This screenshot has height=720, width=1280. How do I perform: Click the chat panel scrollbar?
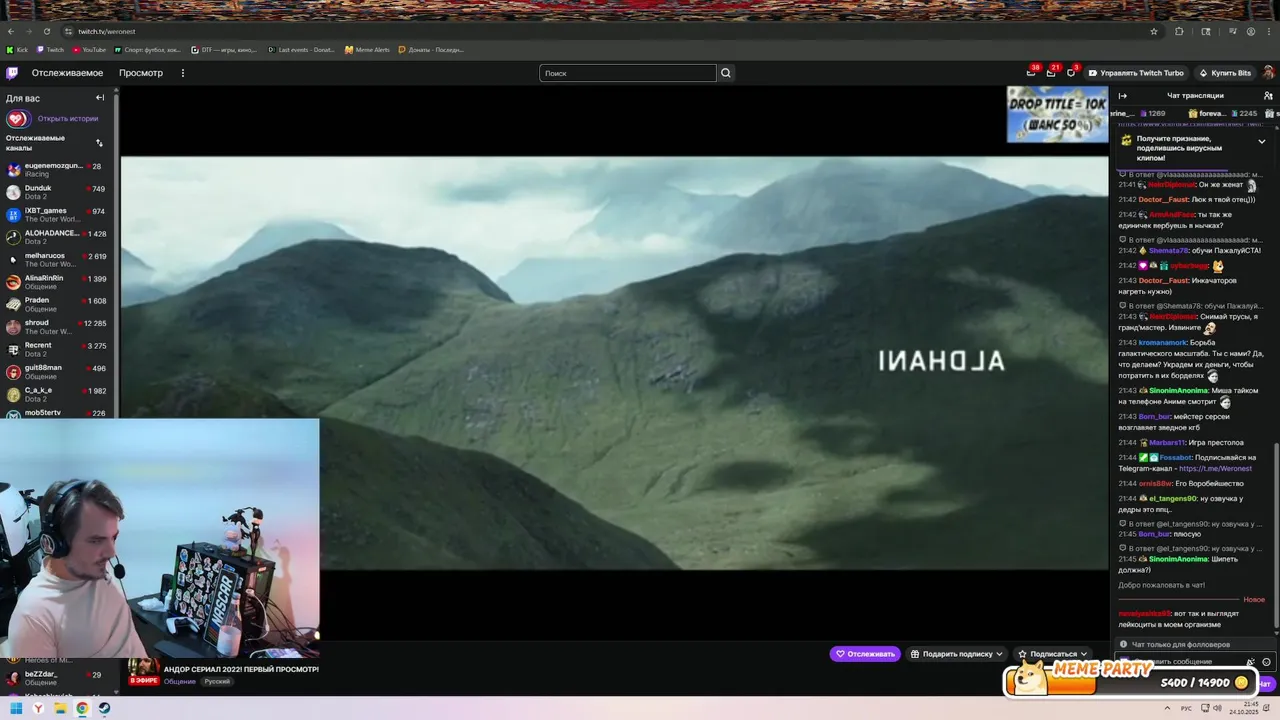[x=1276, y=537]
